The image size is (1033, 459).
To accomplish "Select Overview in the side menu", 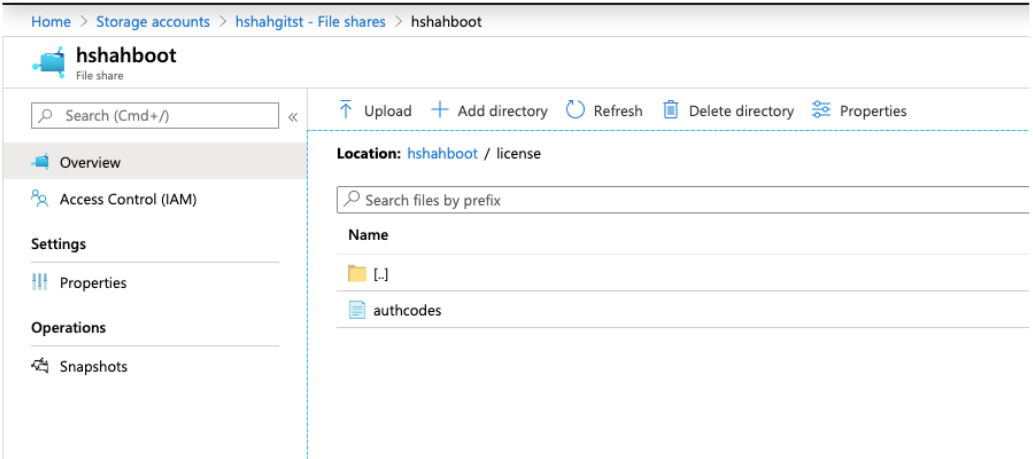I will point(90,162).
